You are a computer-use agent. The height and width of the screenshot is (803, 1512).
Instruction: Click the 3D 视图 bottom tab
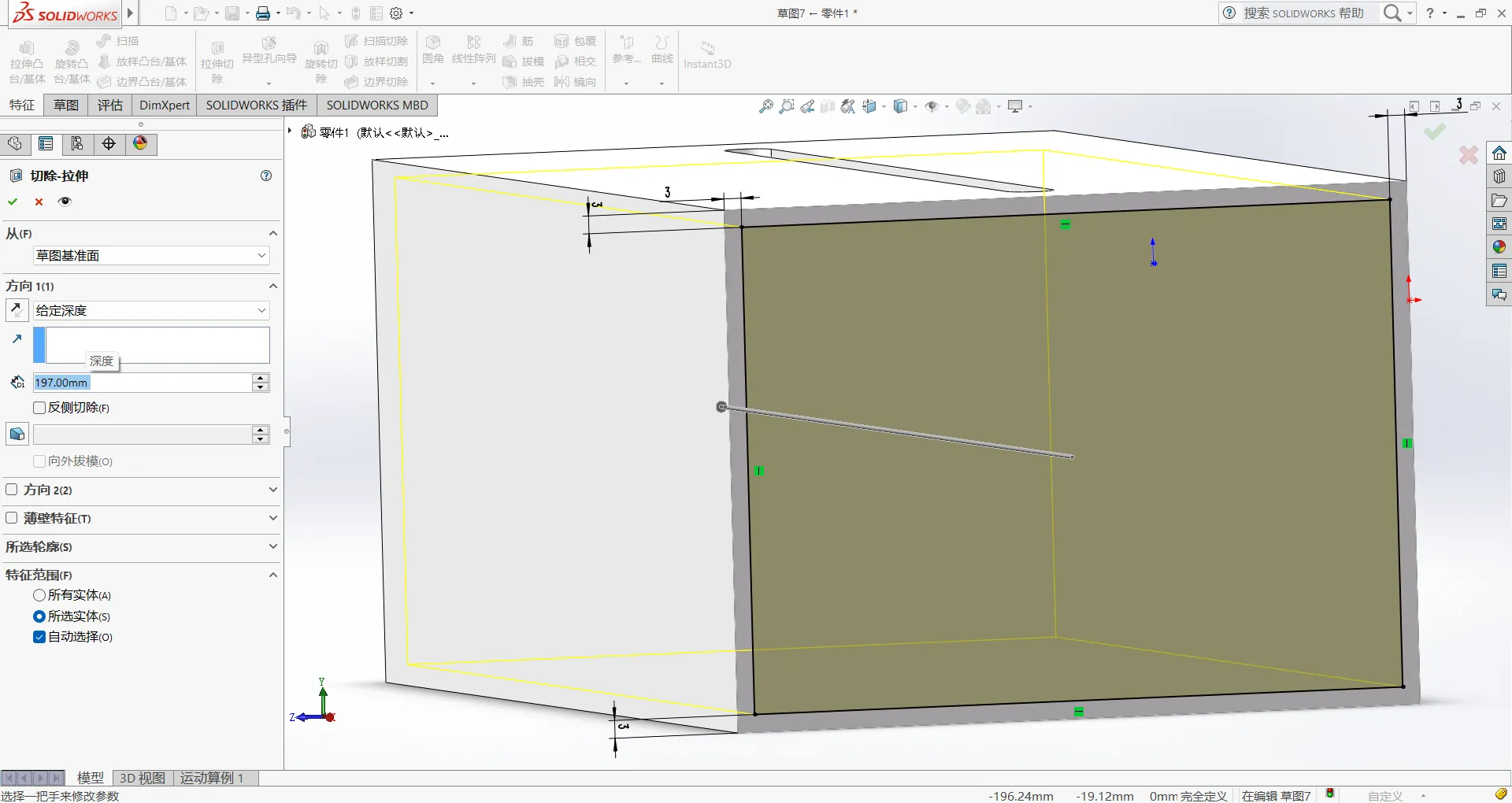[142, 778]
